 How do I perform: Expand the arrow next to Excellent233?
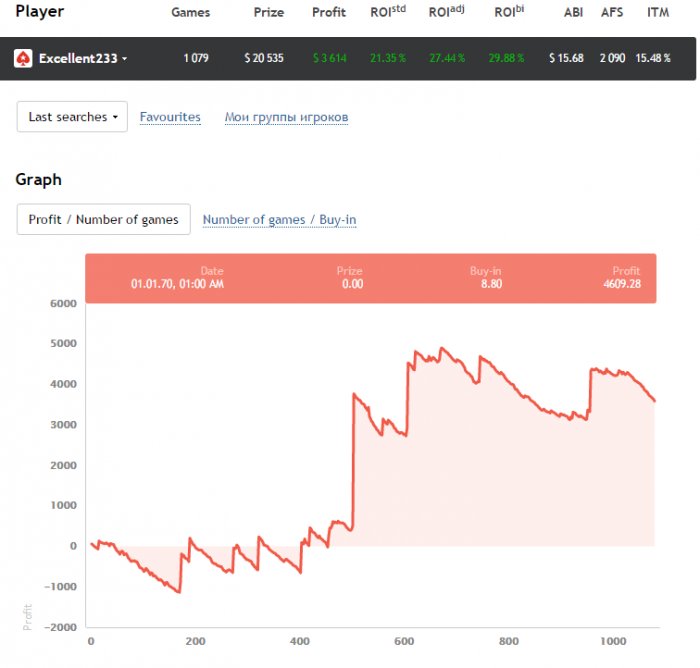[125, 60]
